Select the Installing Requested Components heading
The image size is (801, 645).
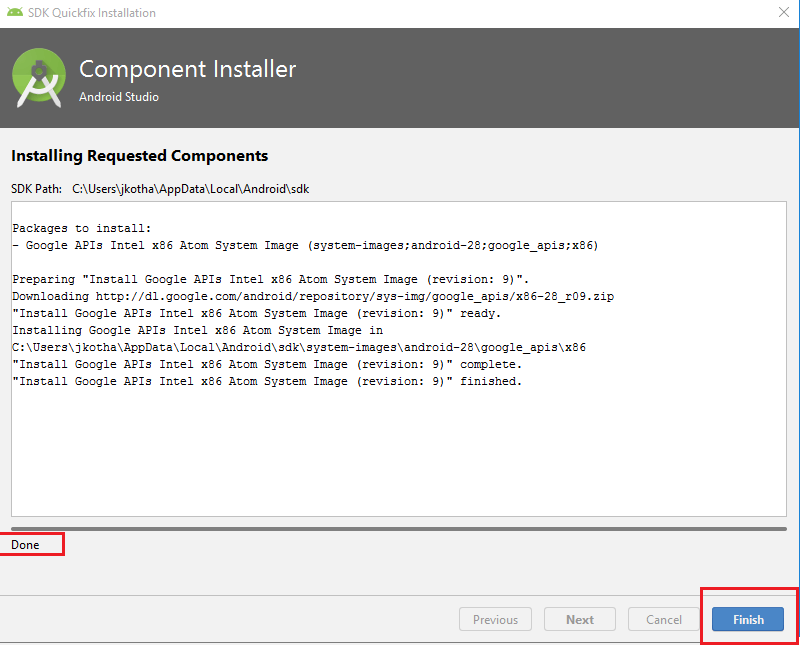(139, 156)
